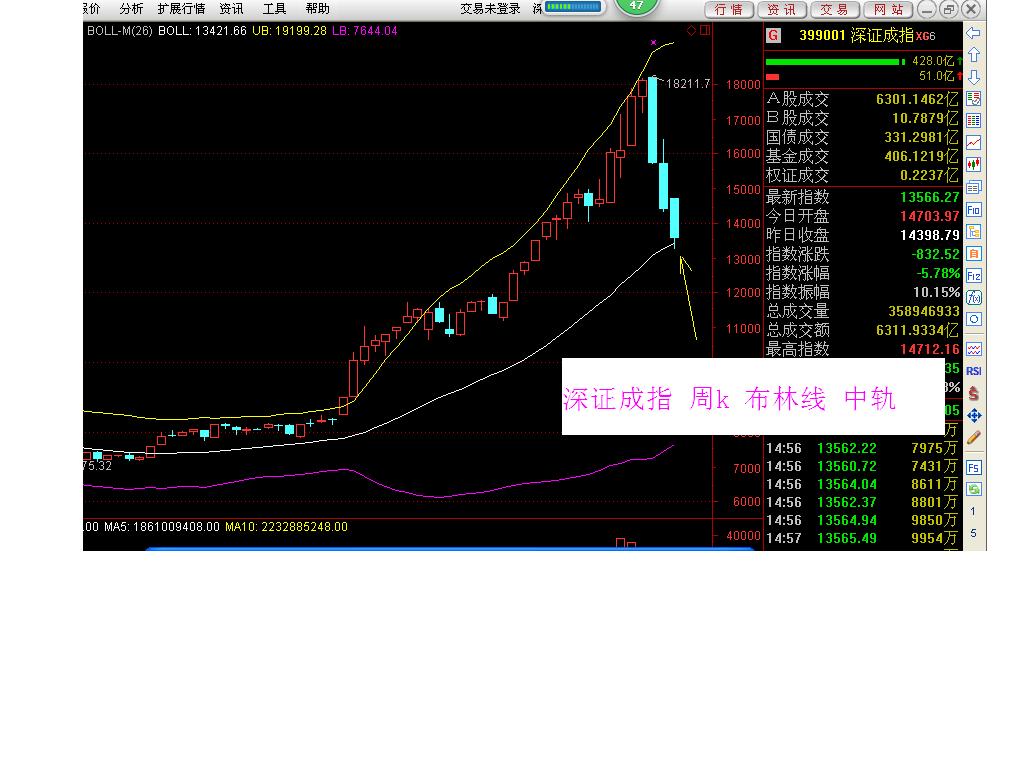Click the A股成交 value 6301.1462亿
Image resolution: width=1024 pixels, height=768 pixels.
(x=918, y=99)
